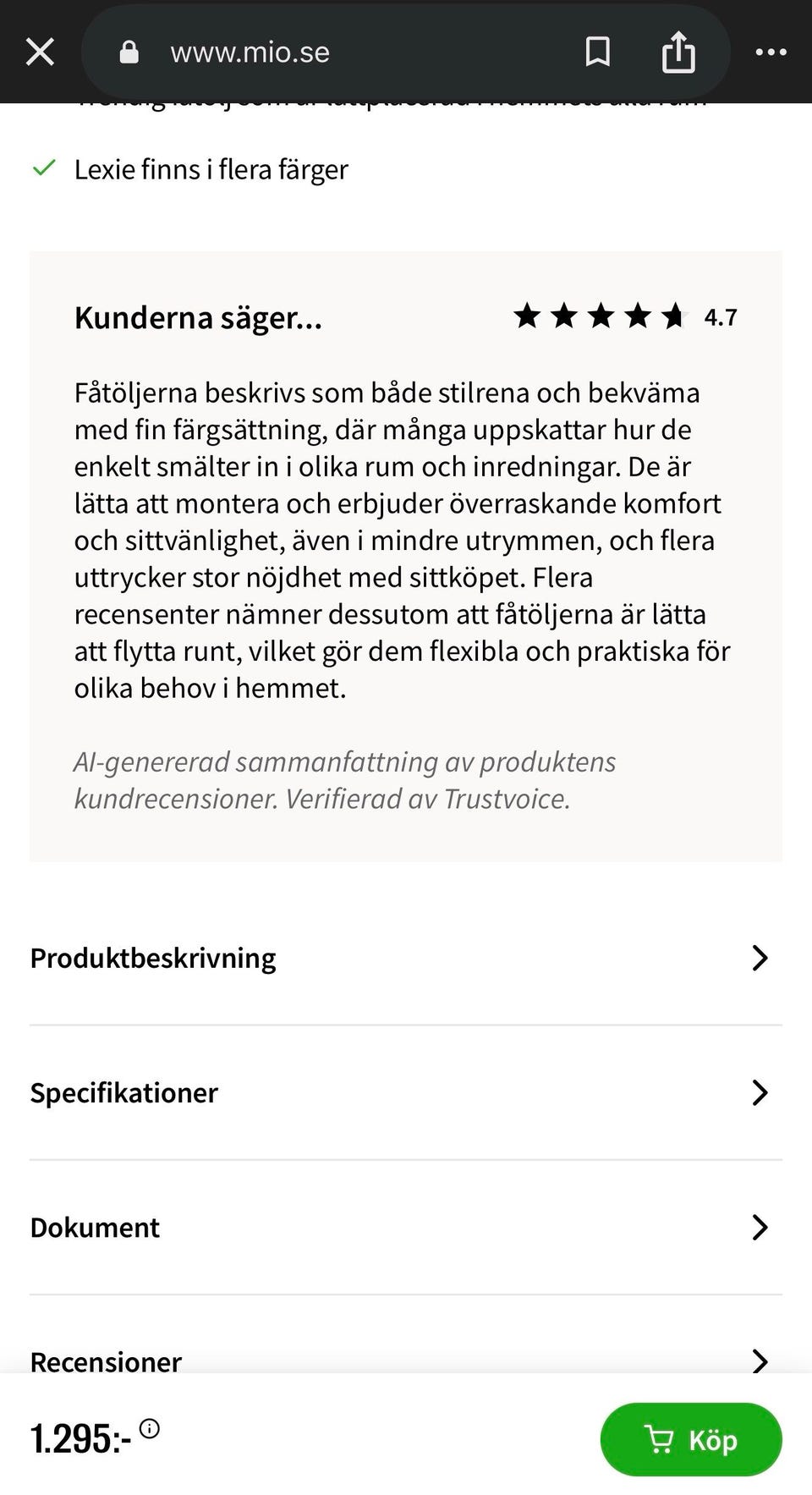Open the Dokument section label
812x1495 pixels.
pos(95,1227)
